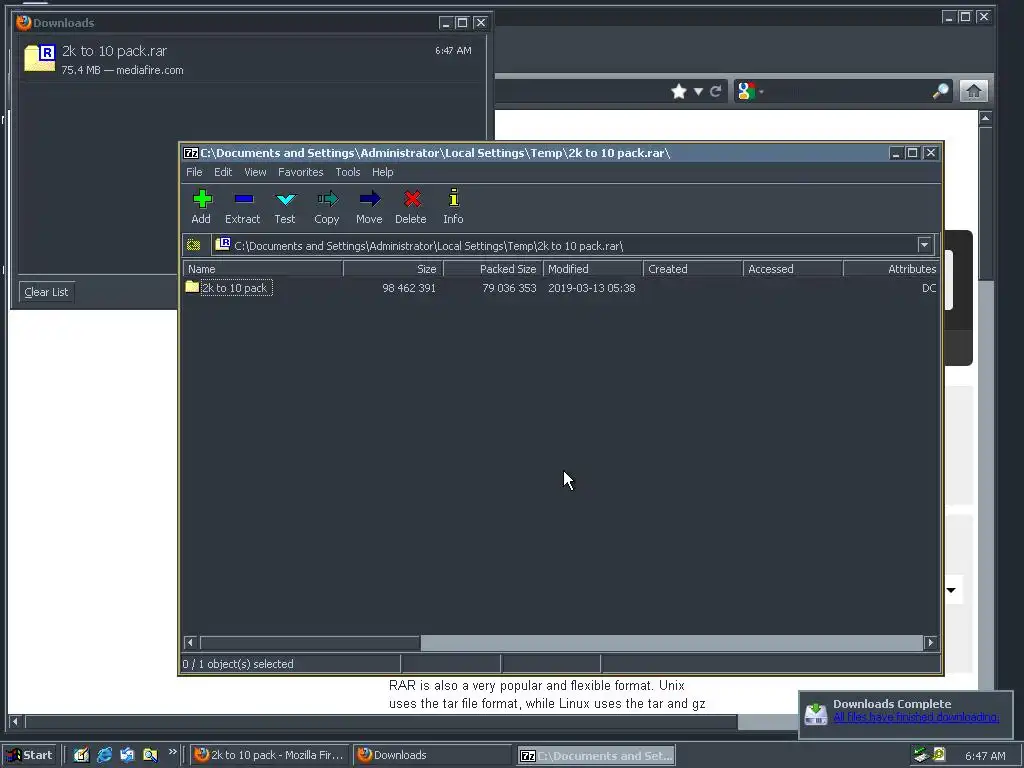Sort by the Accessed column header
The width and height of the screenshot is (1024, 768).
click(793, 269)
